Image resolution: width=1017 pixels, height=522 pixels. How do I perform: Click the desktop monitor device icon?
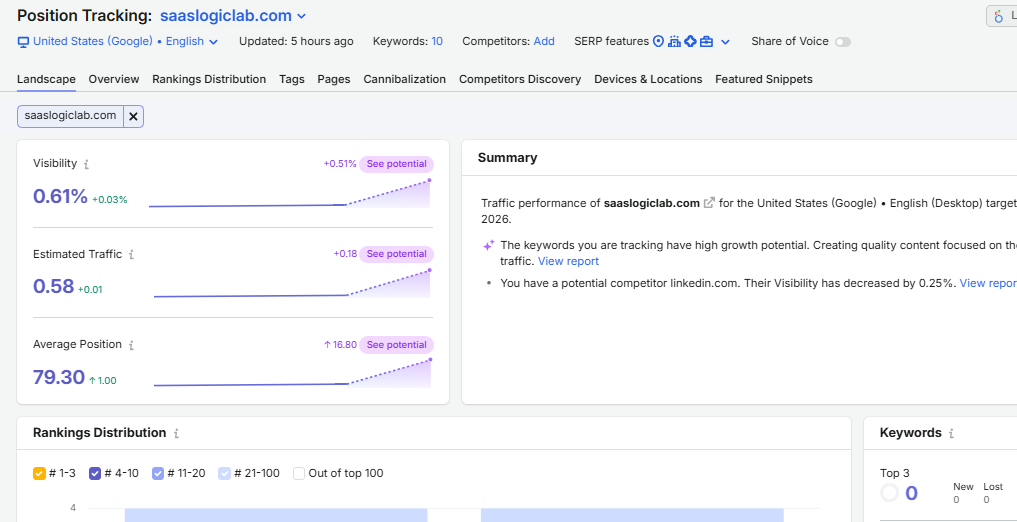click(23, 42)
